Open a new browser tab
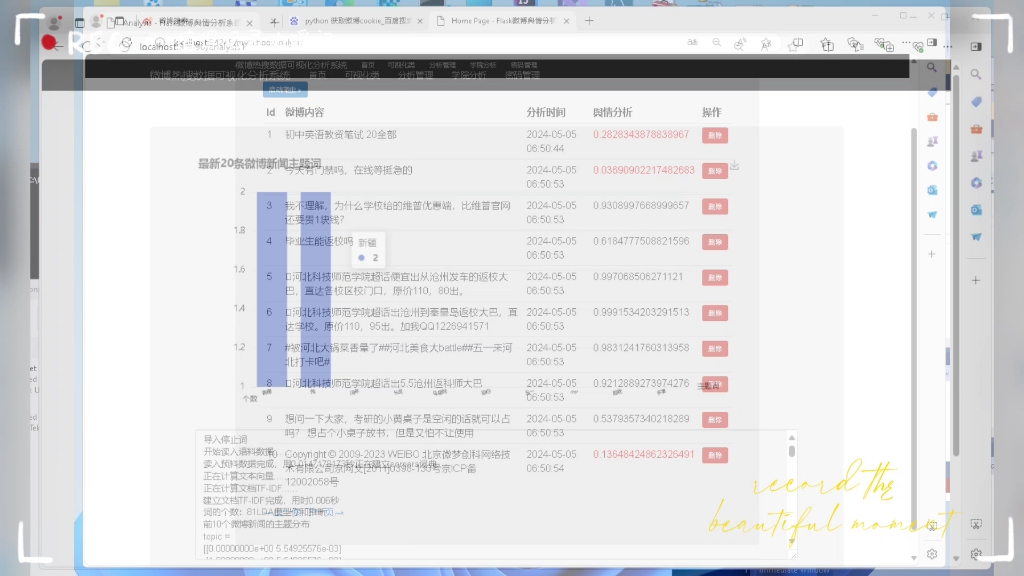 pos(589,21)
